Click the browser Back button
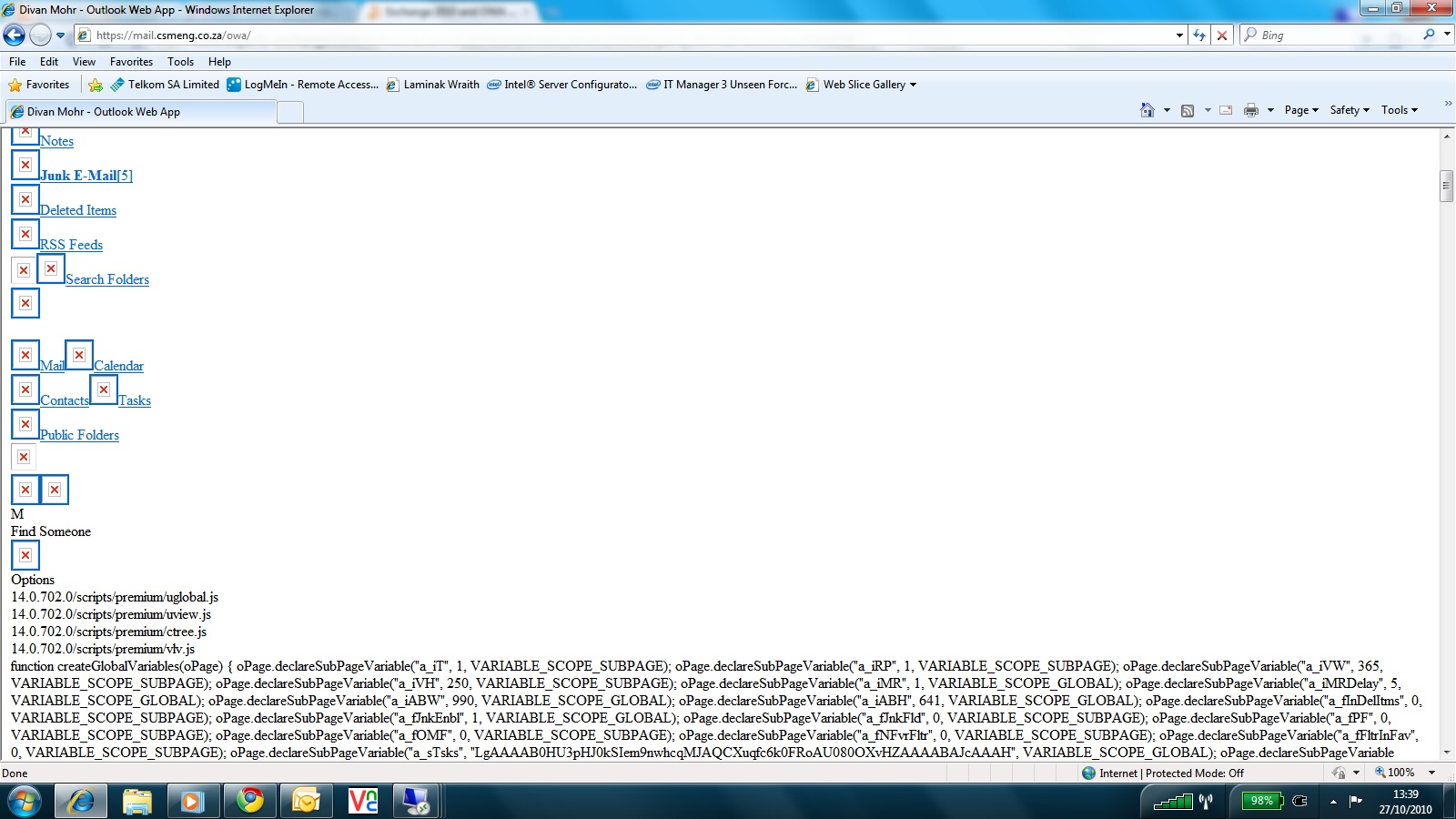 coord(15,35)
